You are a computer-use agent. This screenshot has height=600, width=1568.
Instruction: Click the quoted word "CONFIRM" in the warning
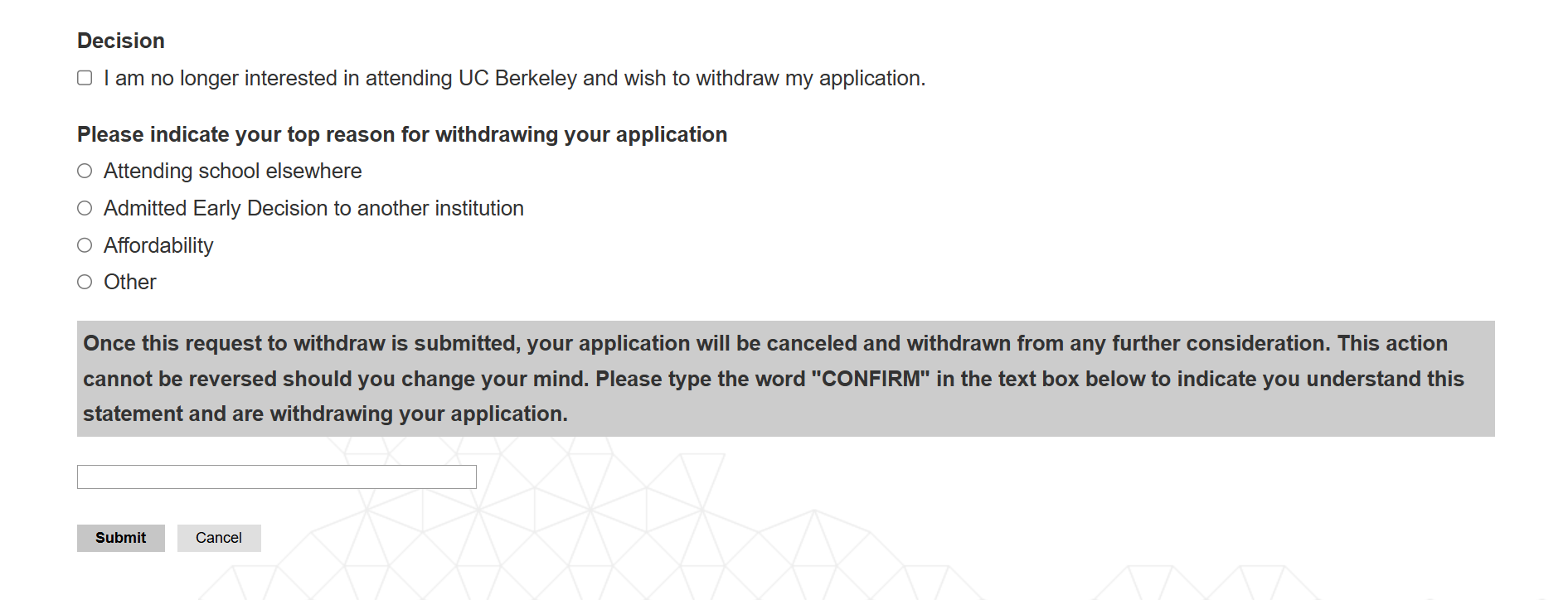click(871, 380)
